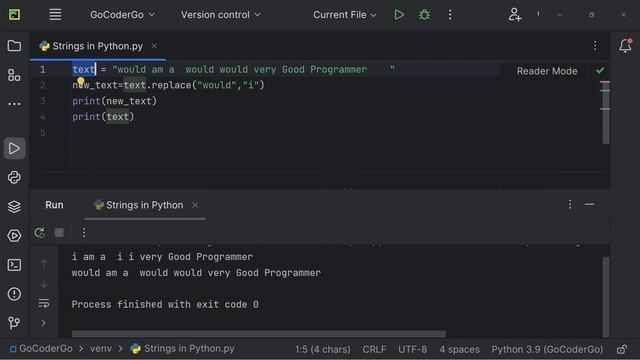Click venv breadcrumb in navigation bar
640x360 pixels.
pyautogui.click(x=101, y=349)
